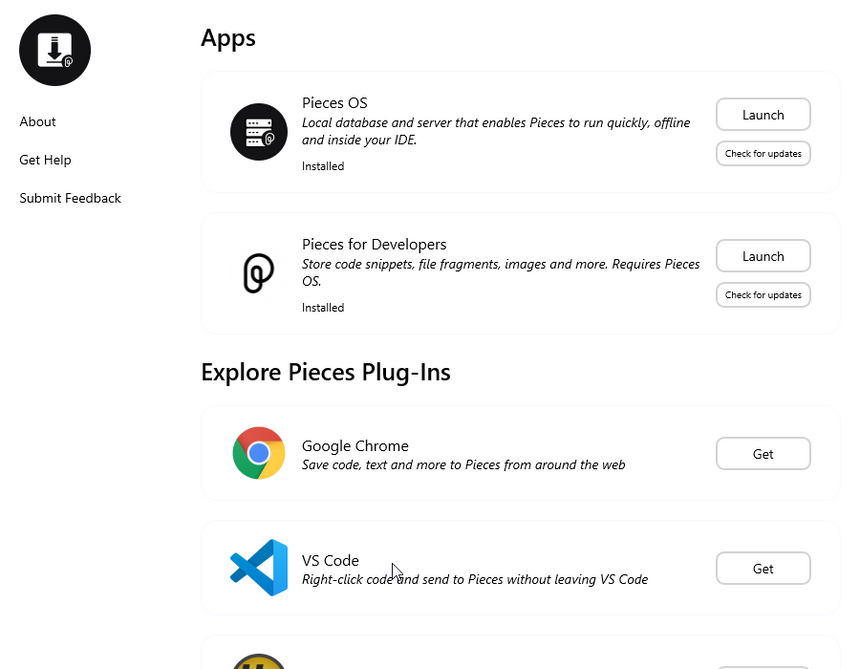Launch Pieces for Developers
Viewport: 860px width, 669px height.
coord(763,255)
